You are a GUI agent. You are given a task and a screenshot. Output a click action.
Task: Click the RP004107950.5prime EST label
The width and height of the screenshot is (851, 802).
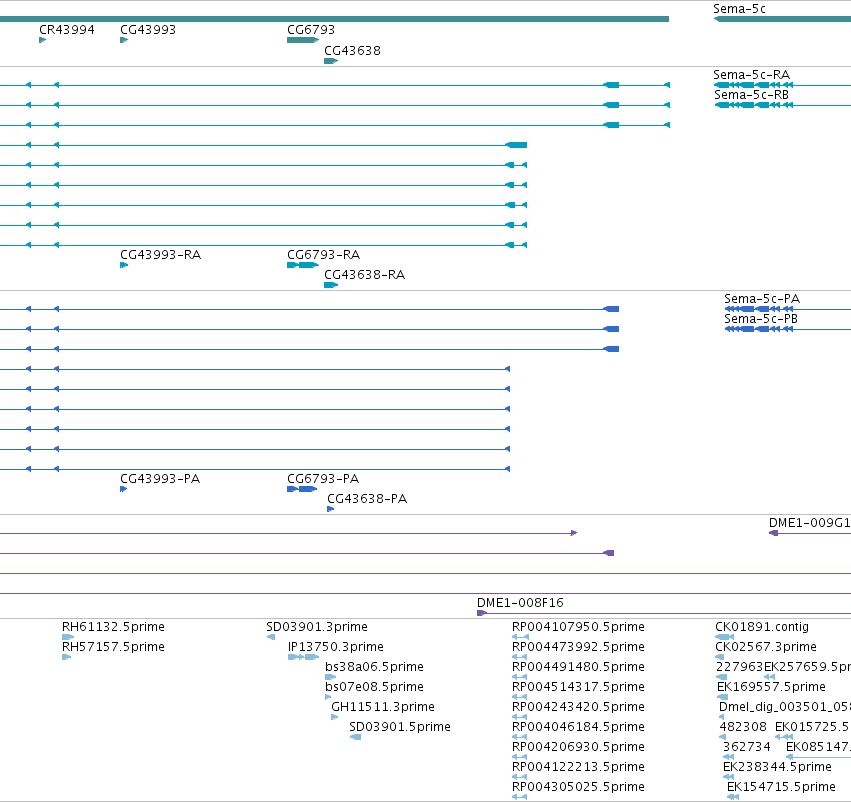click(x=579, y=627)
